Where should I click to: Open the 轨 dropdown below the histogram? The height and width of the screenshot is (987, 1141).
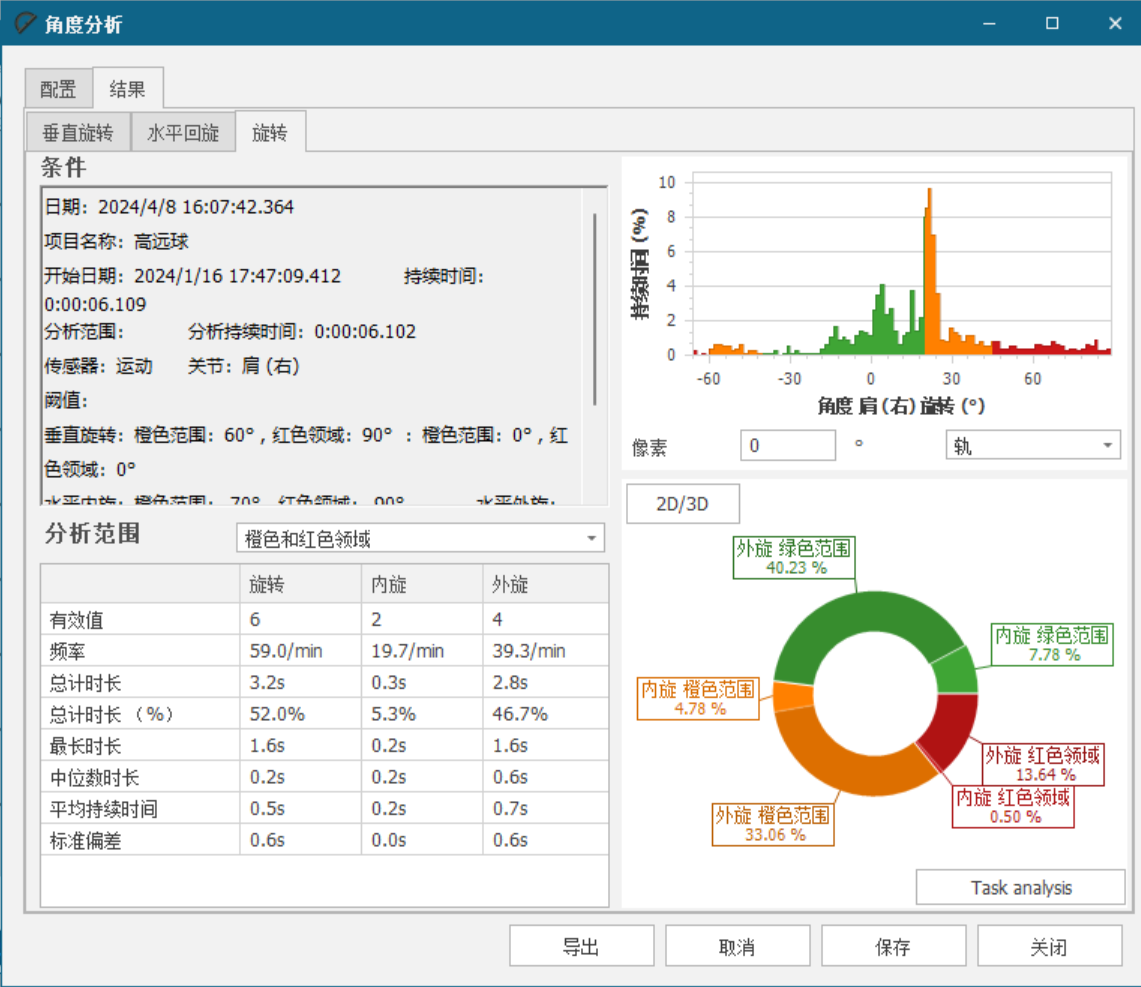click(1032, 446)
